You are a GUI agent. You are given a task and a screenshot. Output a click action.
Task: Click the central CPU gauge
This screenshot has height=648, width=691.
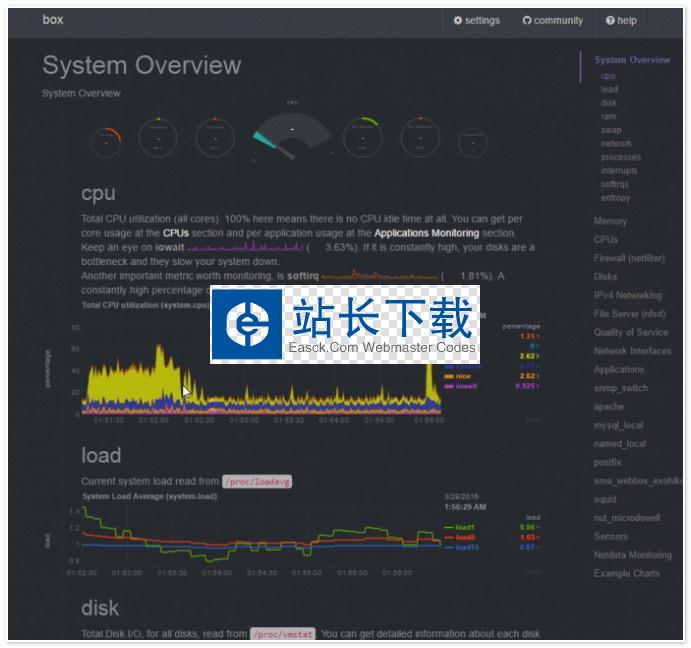coord(292,134)
